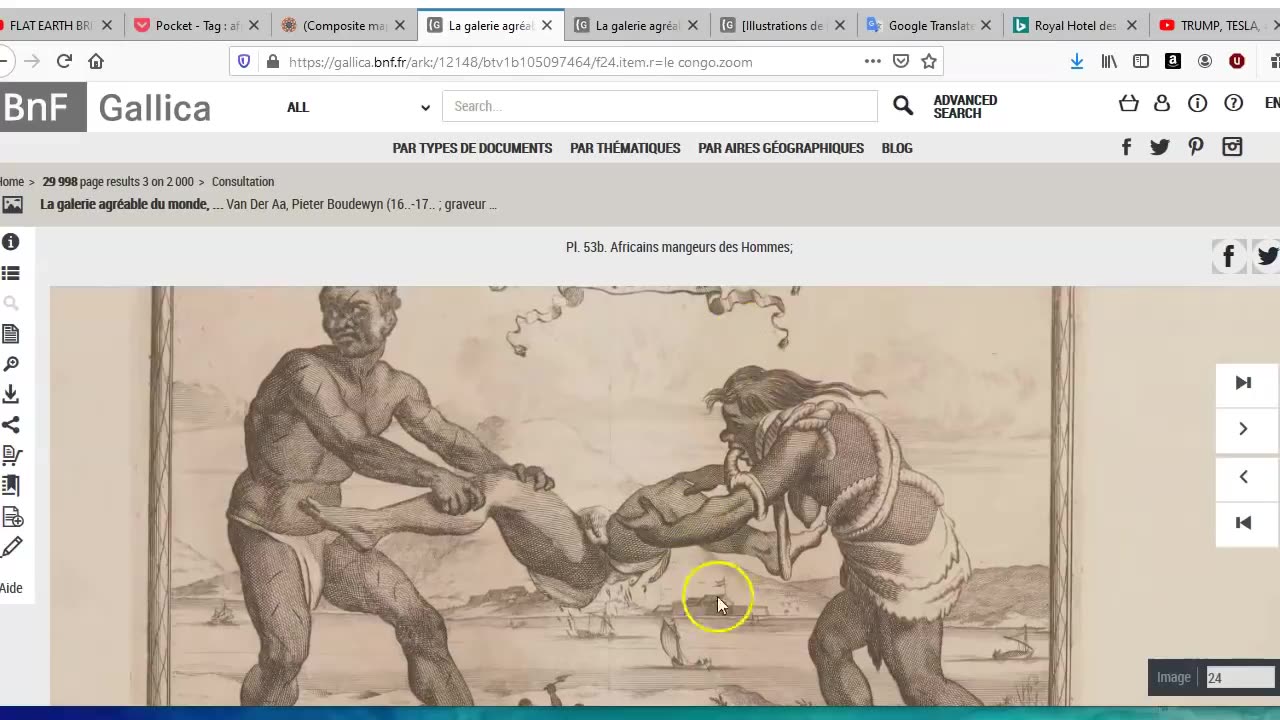Screen dimensions: 1280x720
Task: Open the basket icon in header
Action: 1128,103
